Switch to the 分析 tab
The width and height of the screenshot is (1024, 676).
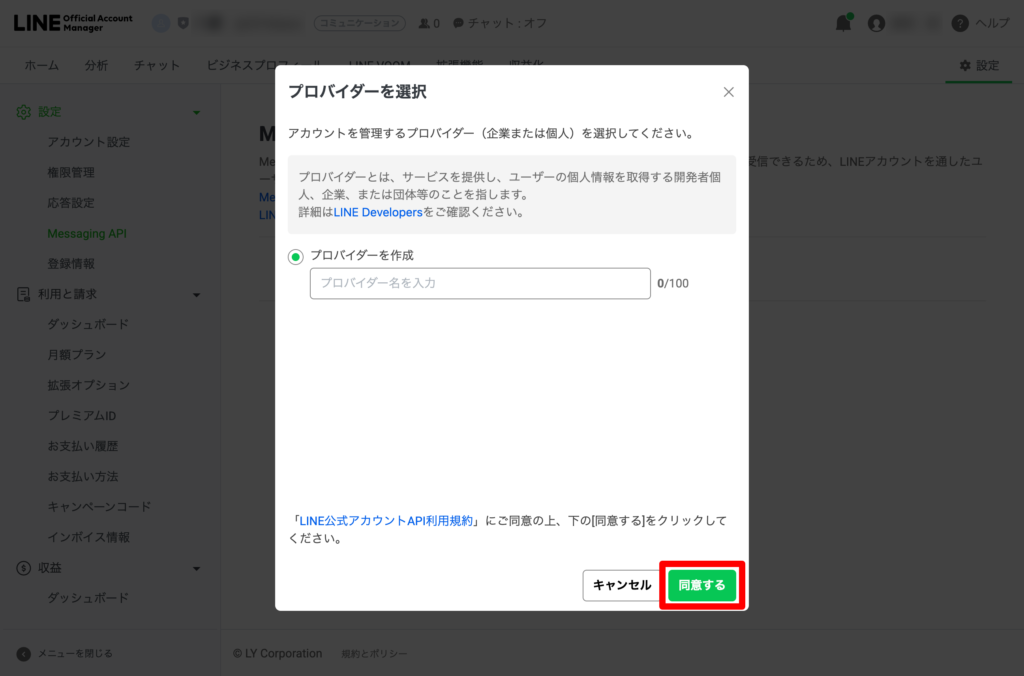pyautogui.click(x=96, y=65)
